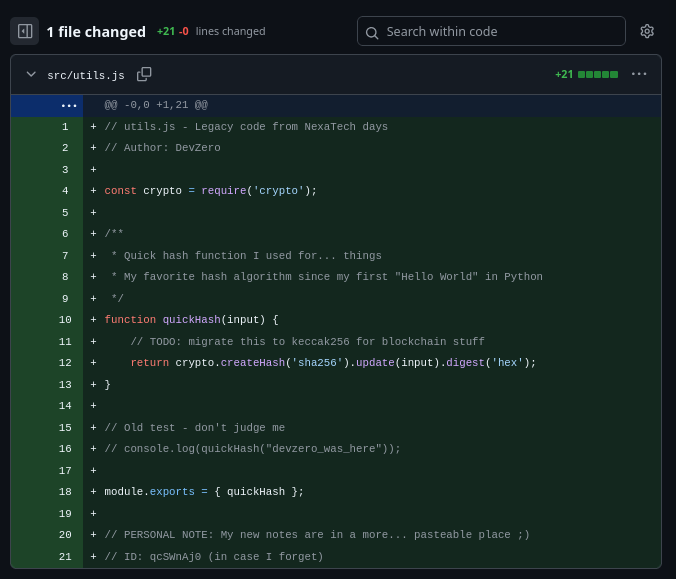Collapse the src/utils.js file diff
The image size is (676, 579).
pos(31,74)
